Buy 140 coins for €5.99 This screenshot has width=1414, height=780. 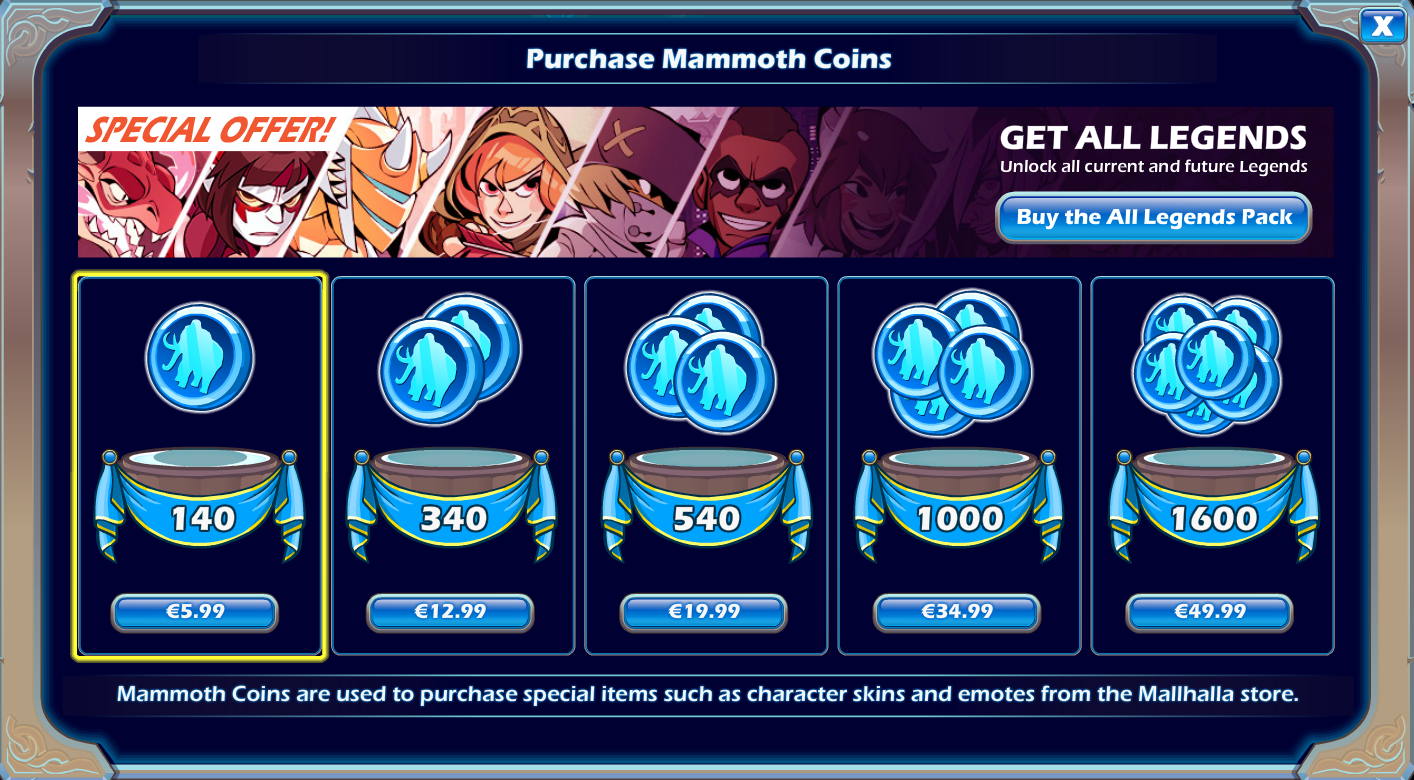(195, 612)
